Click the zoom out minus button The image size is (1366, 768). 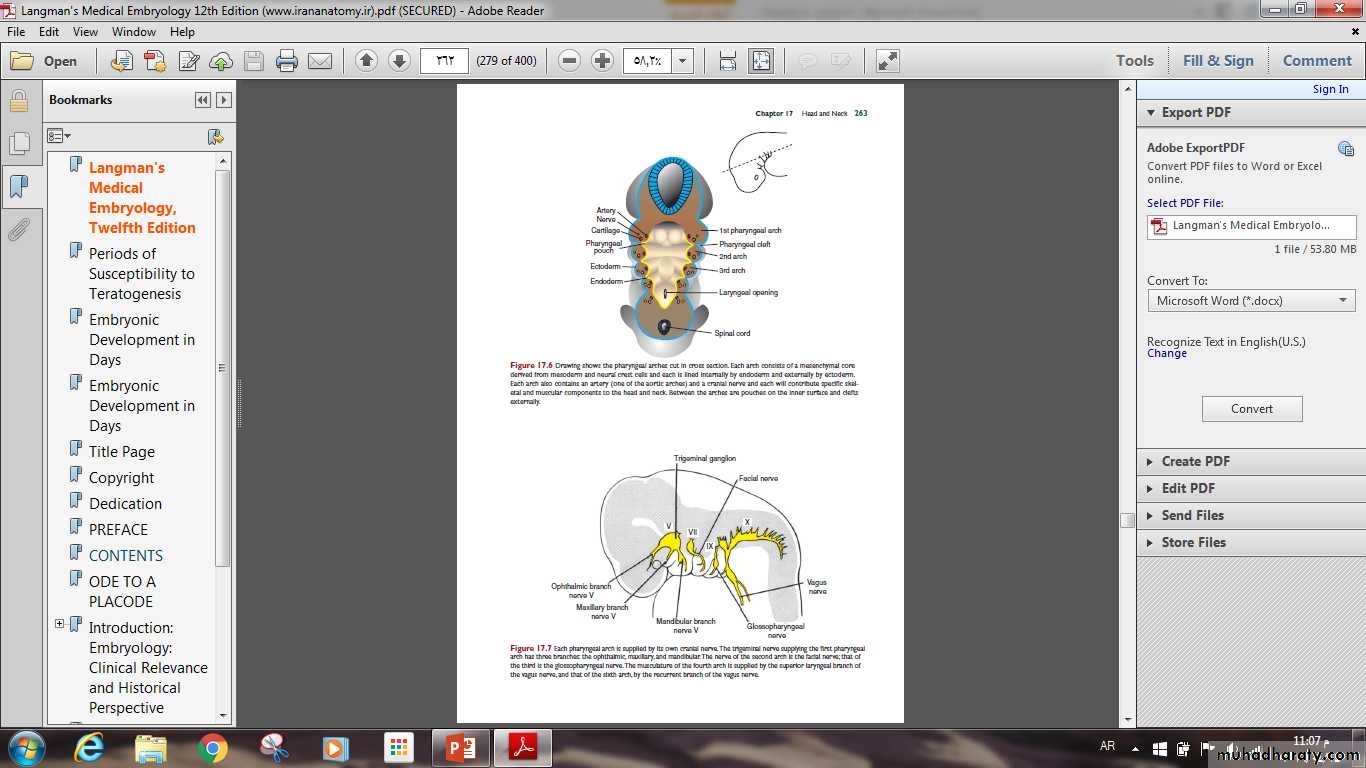click(569, 61)
